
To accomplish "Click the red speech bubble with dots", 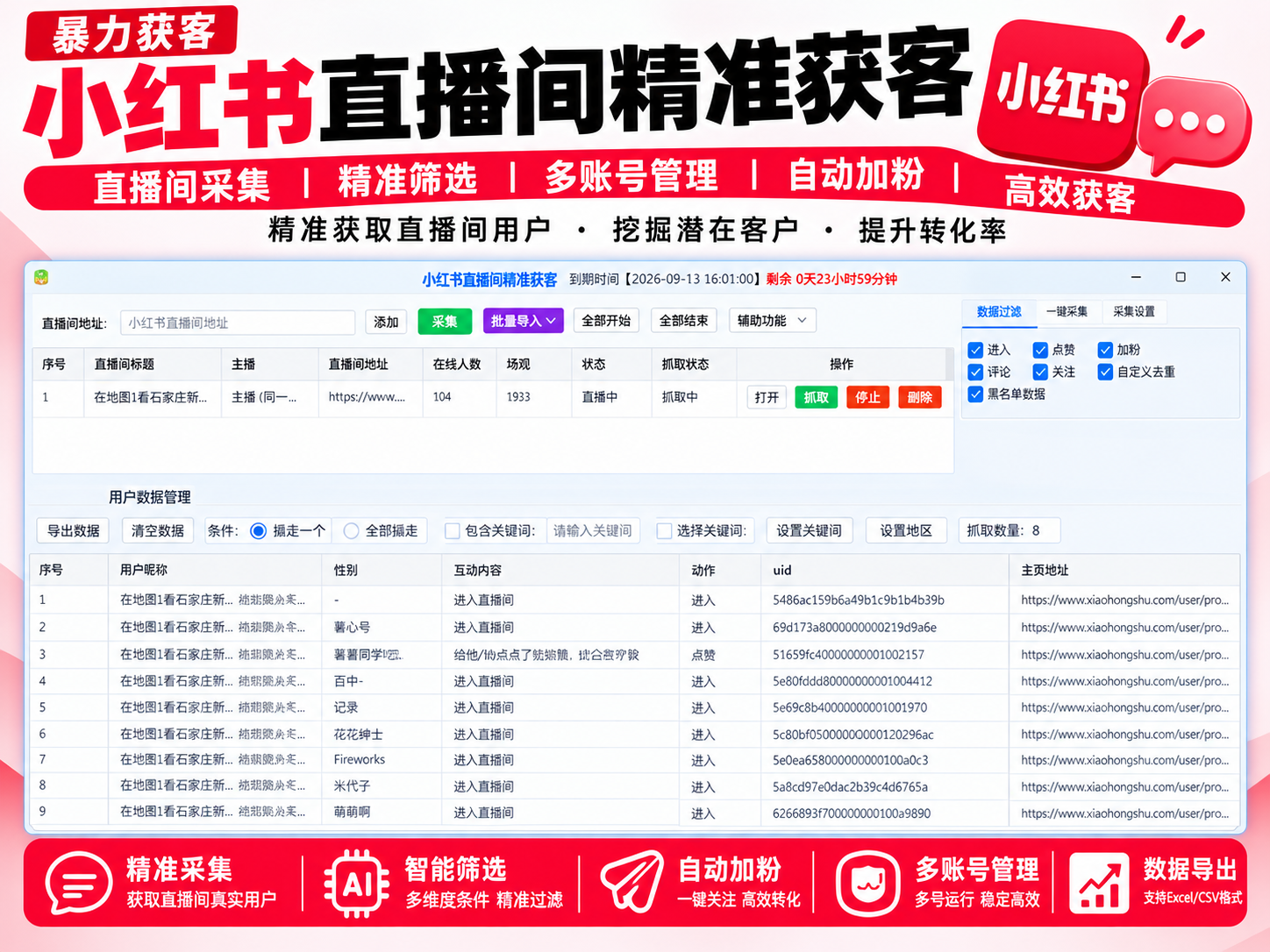I will (1195, 123).
